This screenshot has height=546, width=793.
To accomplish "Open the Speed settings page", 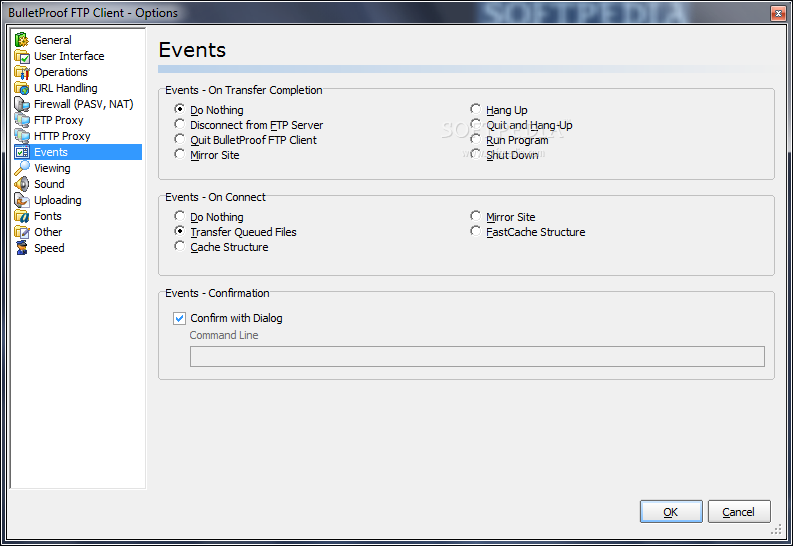I will point(49,248).
